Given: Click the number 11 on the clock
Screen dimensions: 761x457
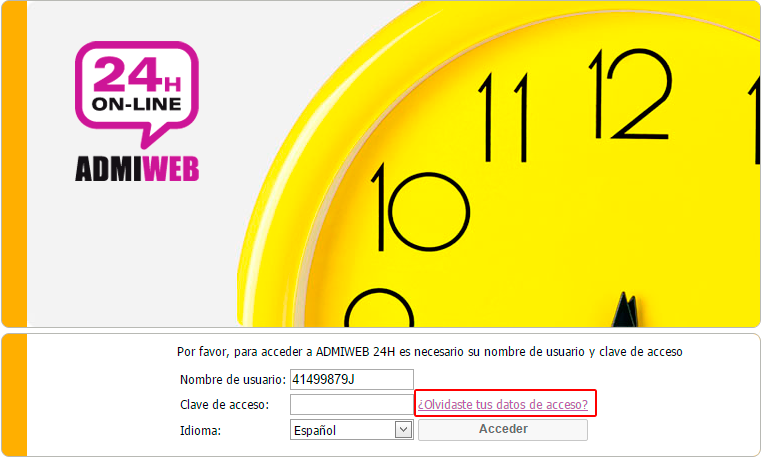Looking at the screenshot, I should tap(503, 117).
